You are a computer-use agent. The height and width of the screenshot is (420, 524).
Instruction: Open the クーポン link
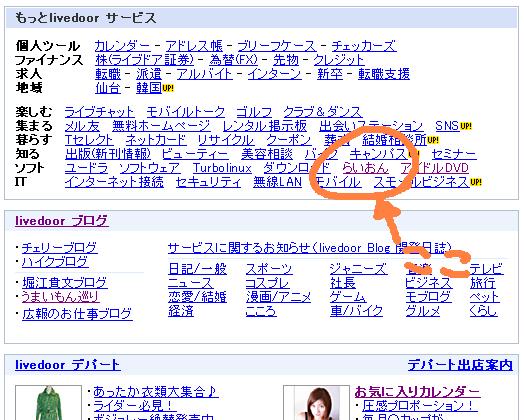[289, 140]
